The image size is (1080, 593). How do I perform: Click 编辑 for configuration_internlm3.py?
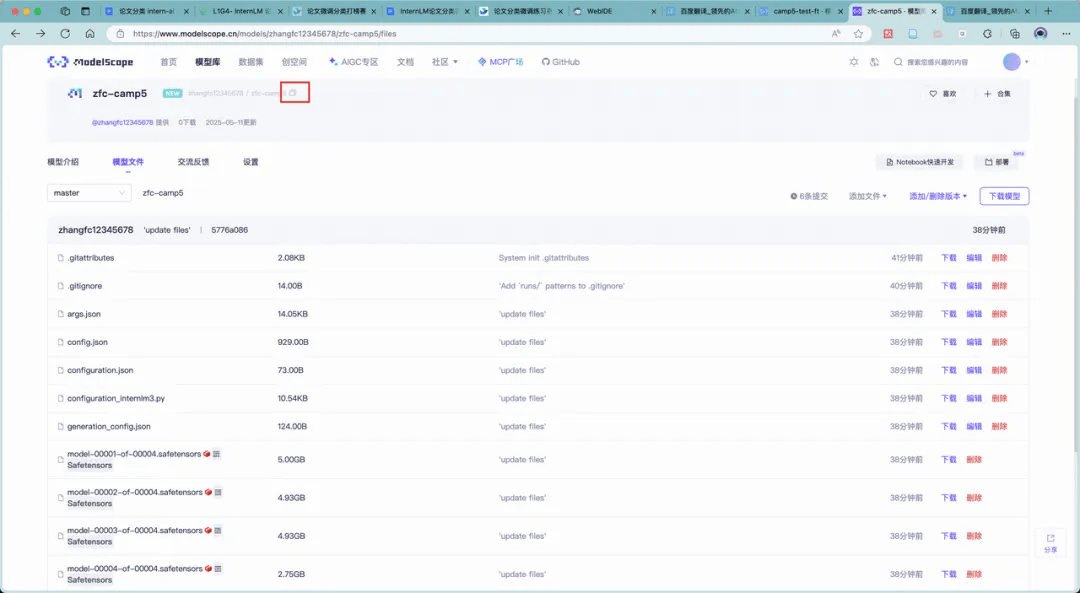pos(974,398)
